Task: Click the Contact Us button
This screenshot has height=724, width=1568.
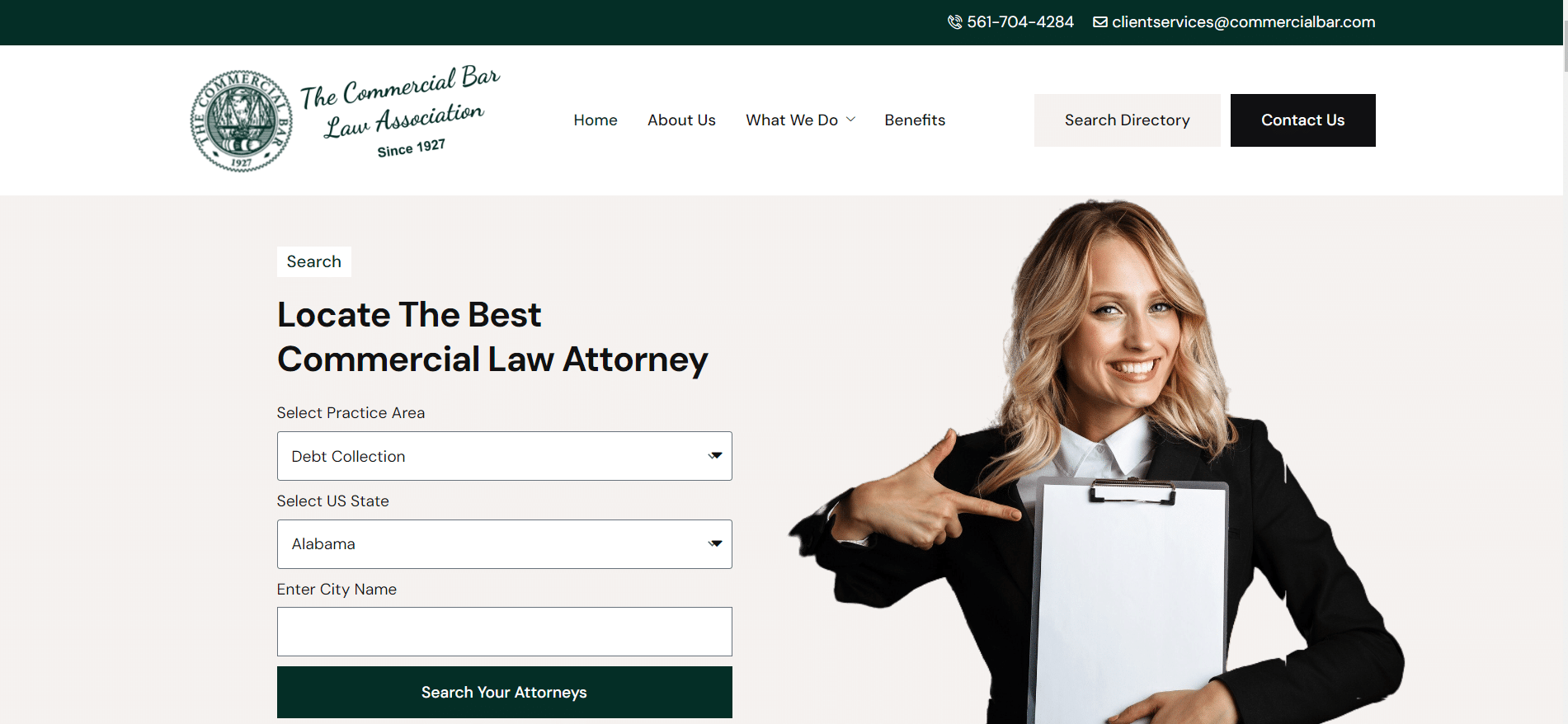Action: 1302,120
